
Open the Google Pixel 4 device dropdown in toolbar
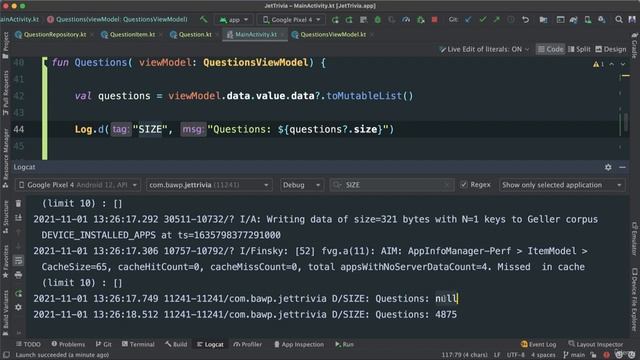pos(292,20)
